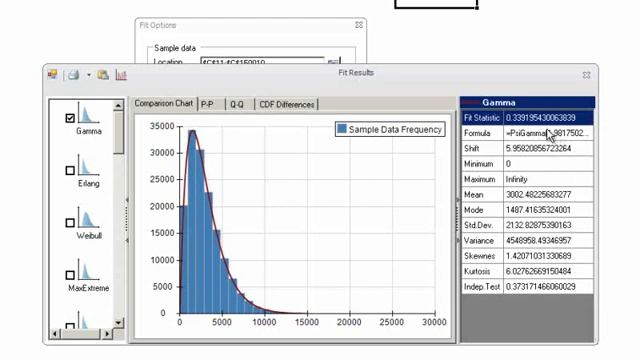640x360 pixels.
Task: Select the Weibull distribution thumbnail
Action: click(x=88, y=218)
